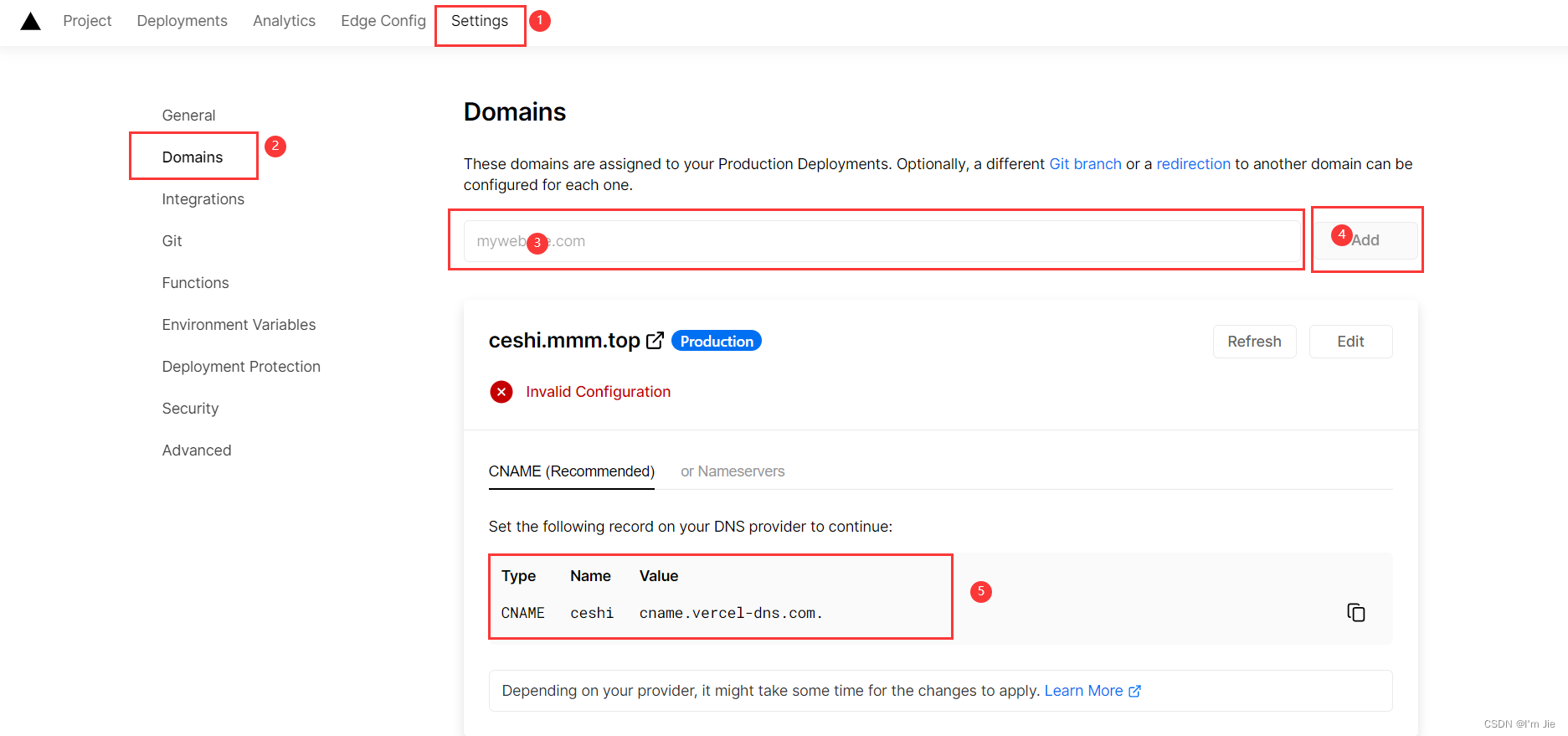Select the ceshi name value
This screenshot has height=736, width=1568.
point(592,613)
